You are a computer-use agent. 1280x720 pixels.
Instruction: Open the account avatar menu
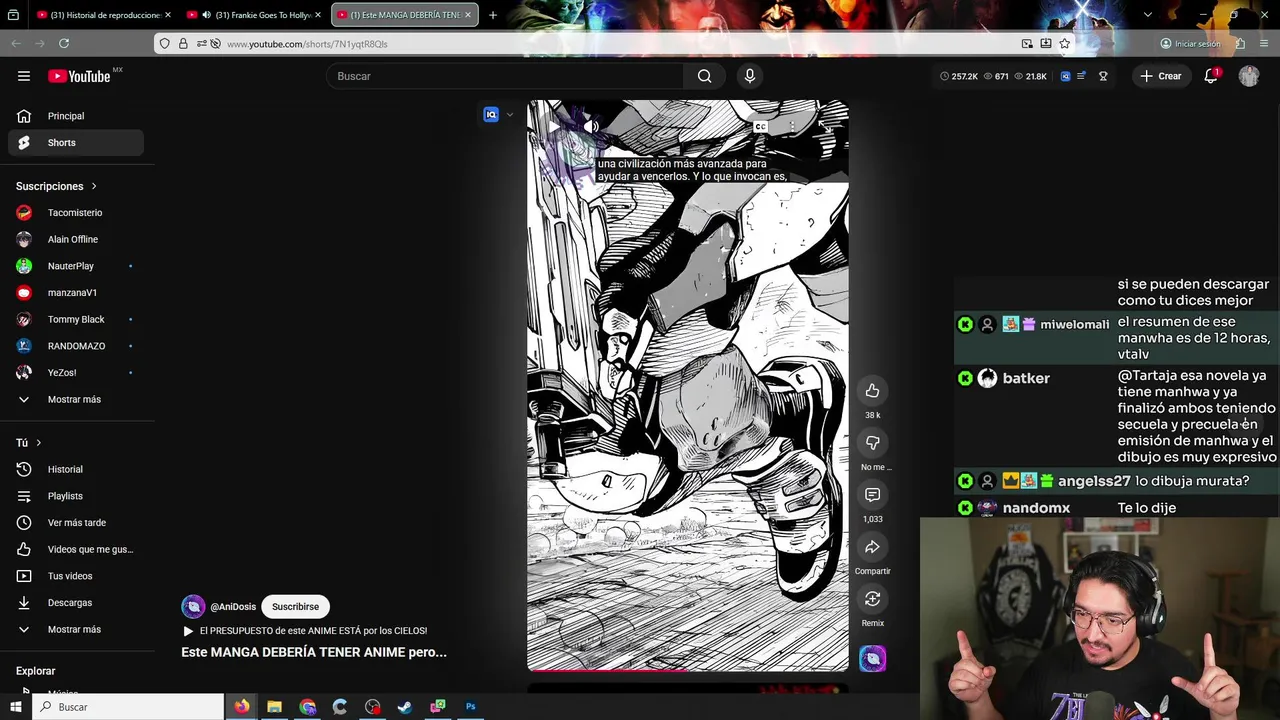1249,76
